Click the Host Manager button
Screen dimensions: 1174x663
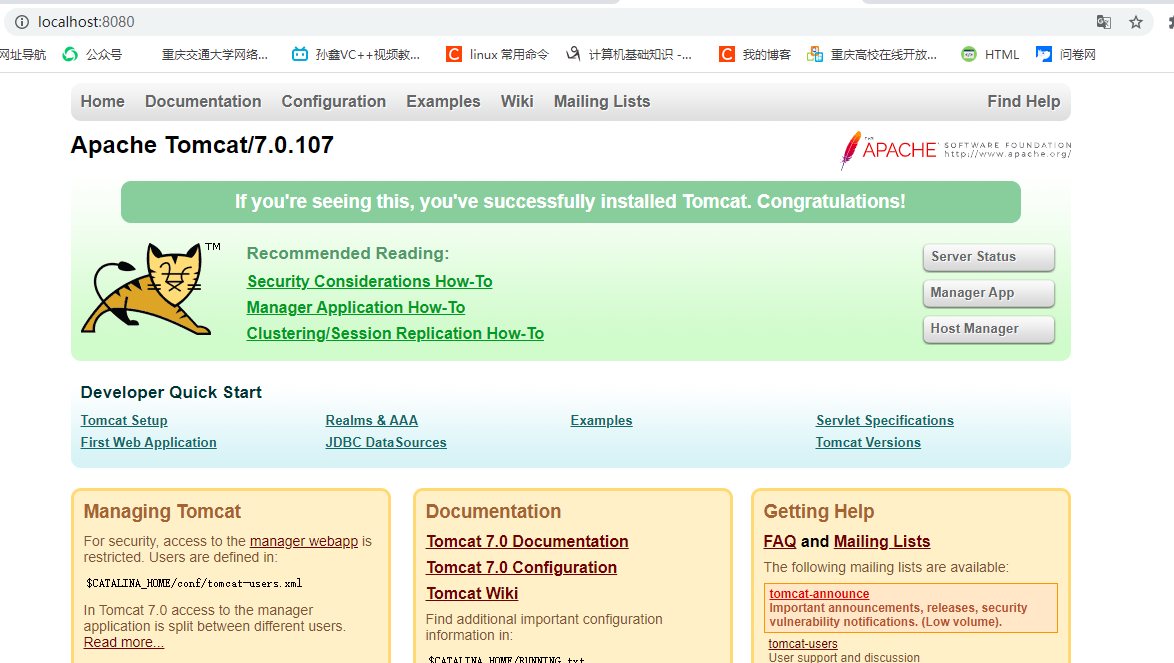(988, 329)
